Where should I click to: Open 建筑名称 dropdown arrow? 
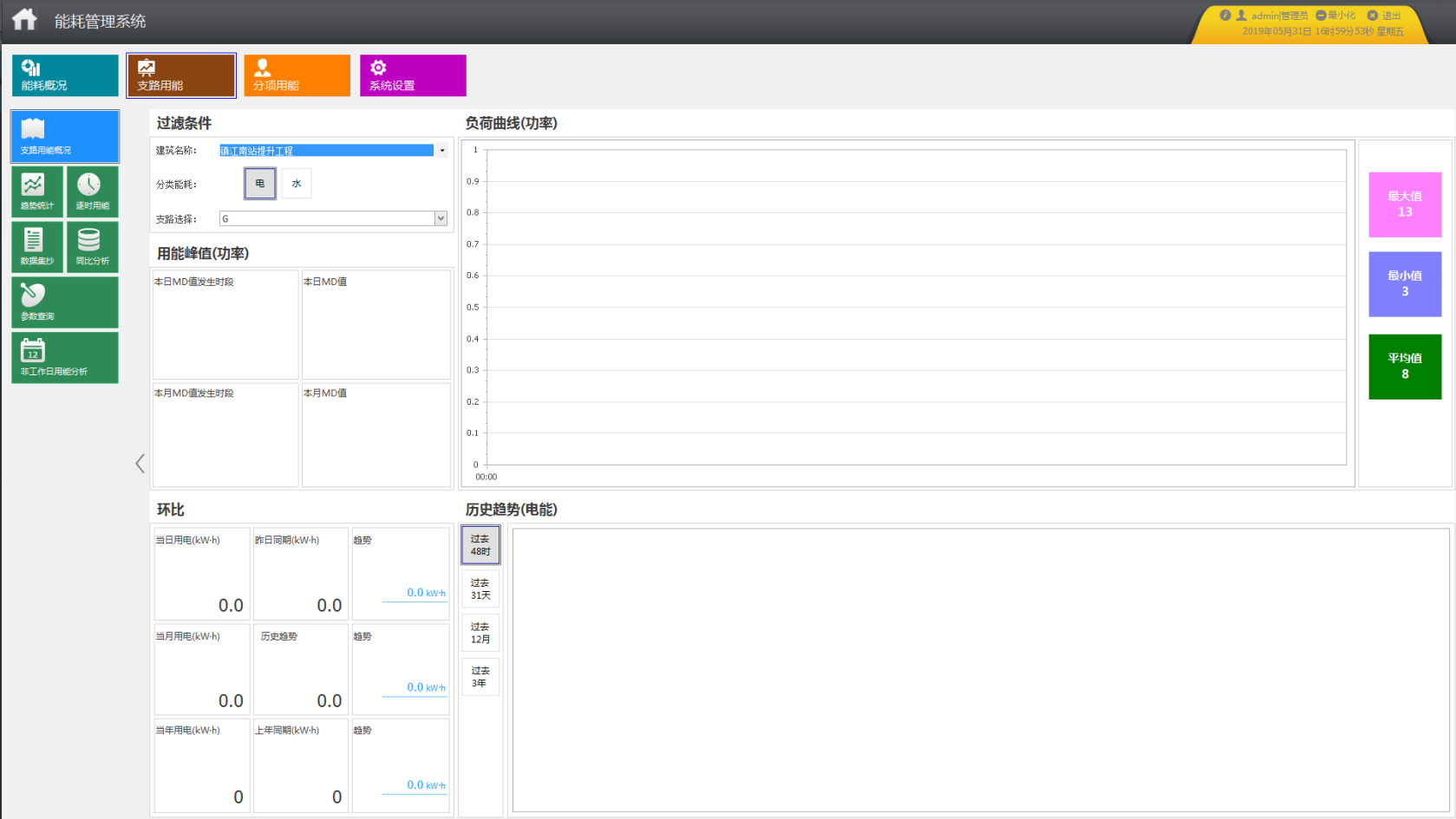click(442, 151)
